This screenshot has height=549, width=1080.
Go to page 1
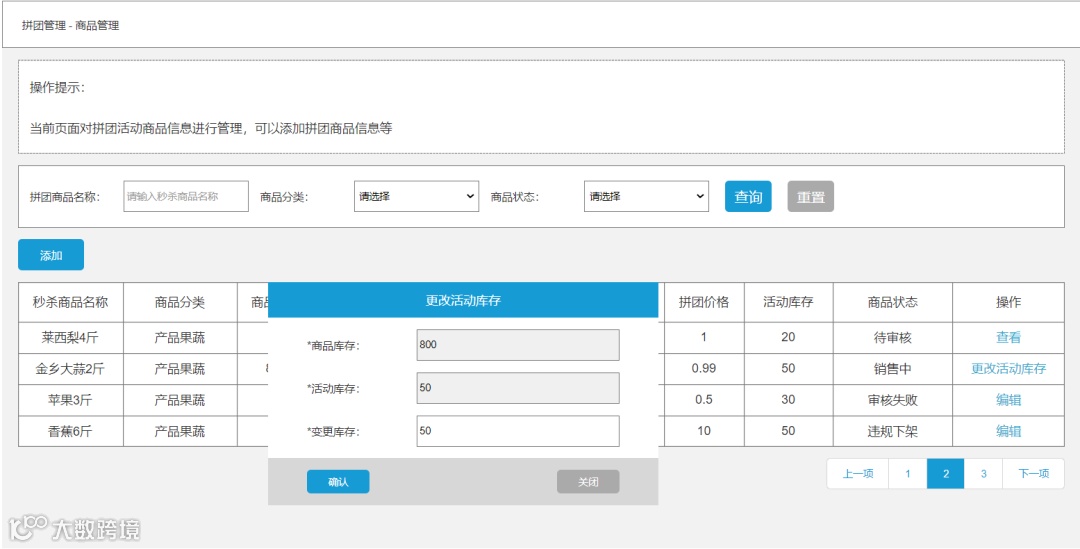(x=908, y=473)
